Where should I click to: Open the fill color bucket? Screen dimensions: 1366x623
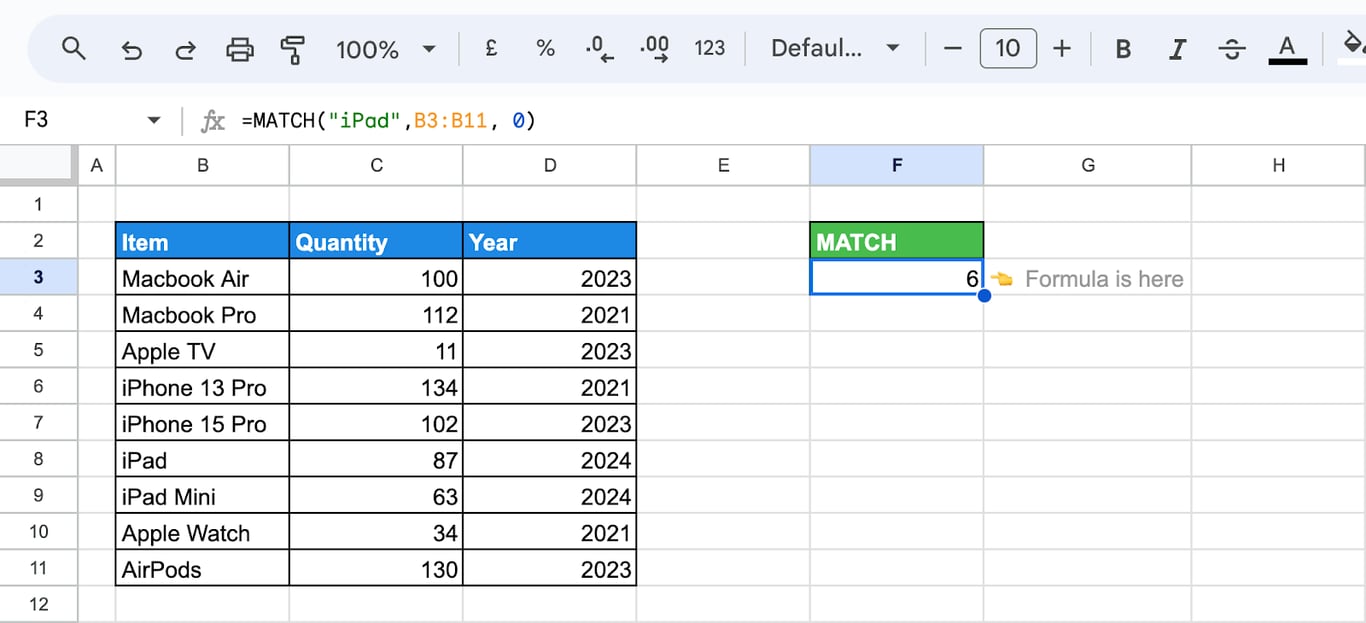click(x=1352, y=45)
